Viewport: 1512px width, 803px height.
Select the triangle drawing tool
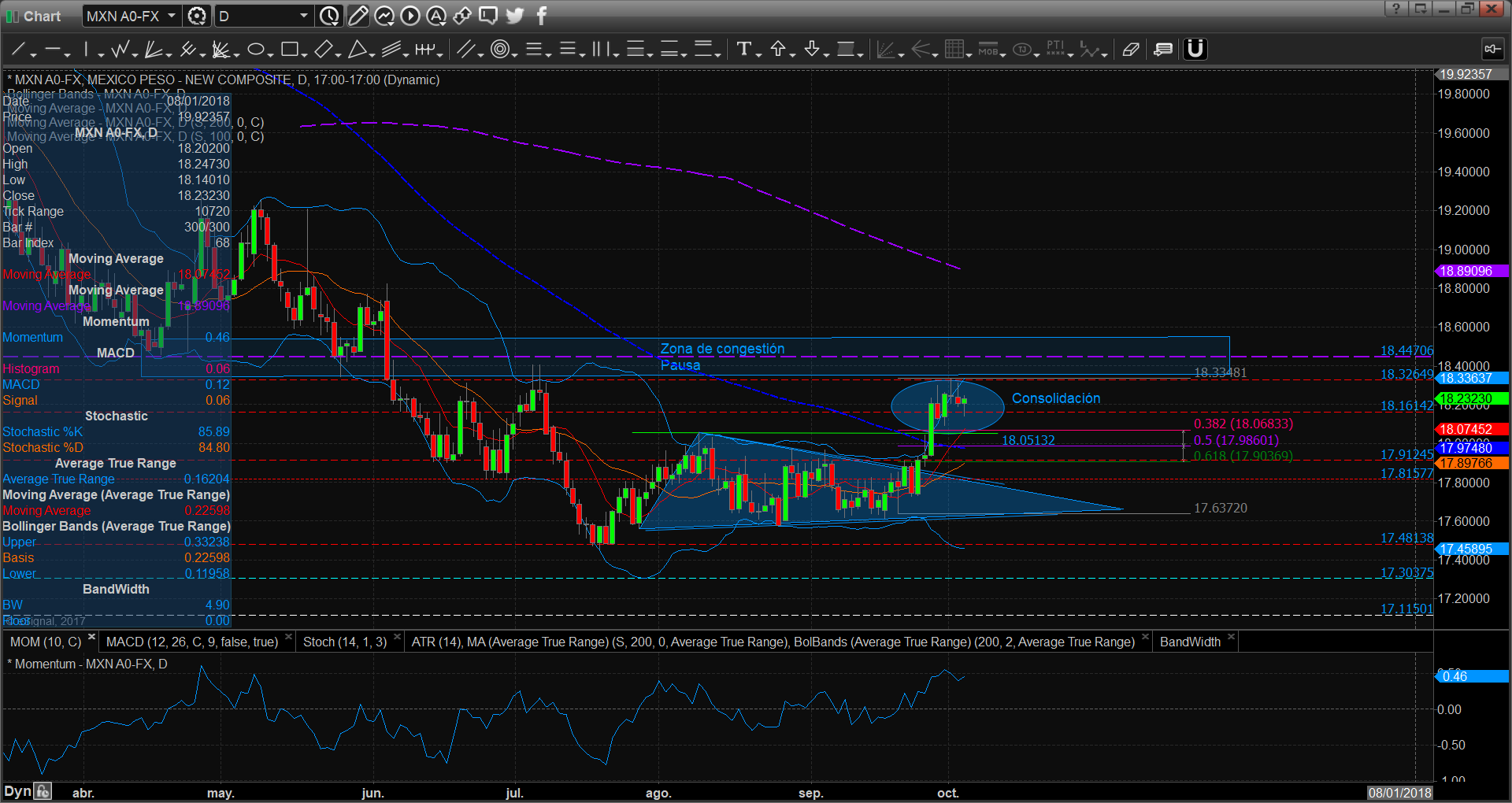tap(358, 50)
